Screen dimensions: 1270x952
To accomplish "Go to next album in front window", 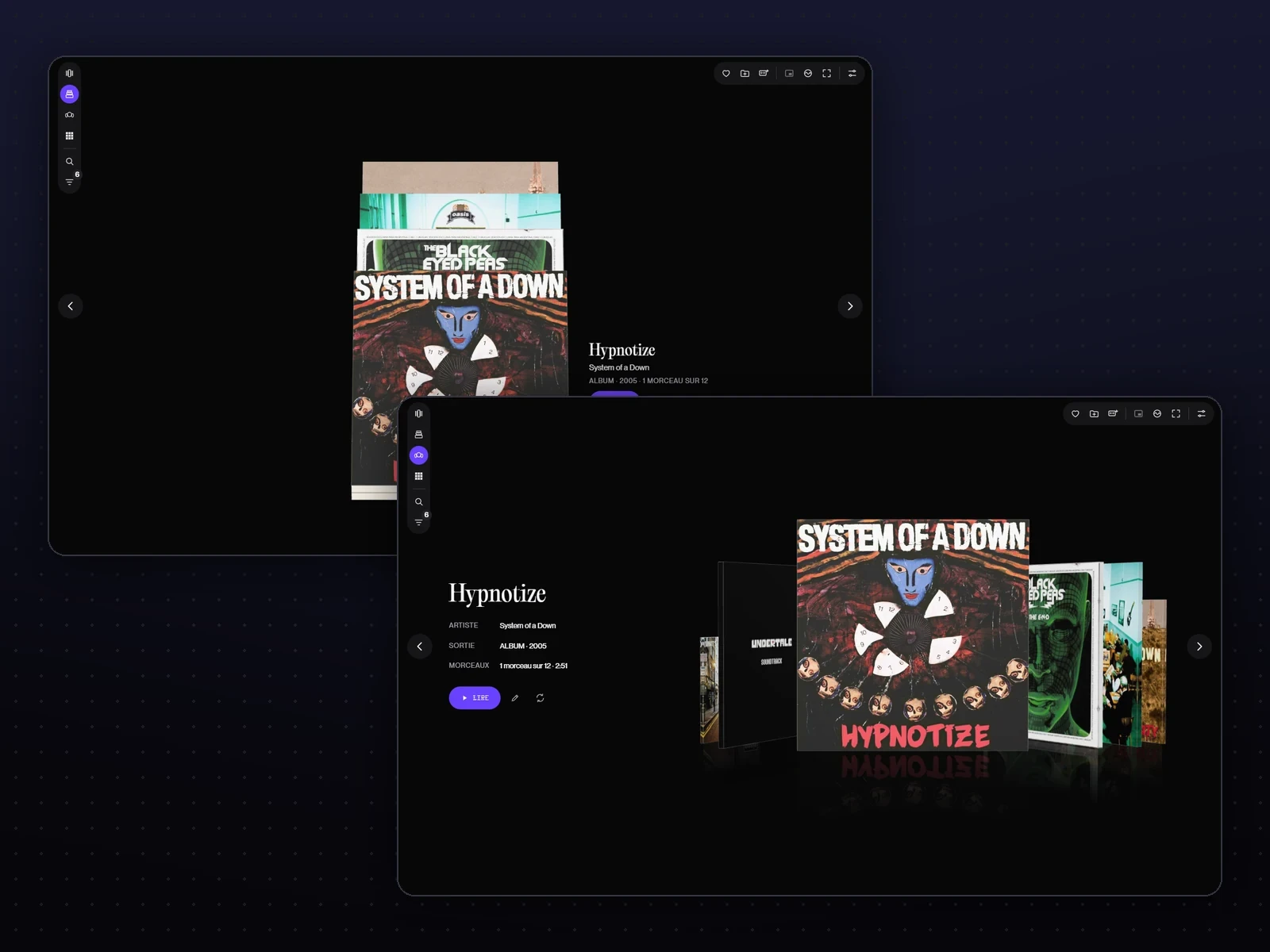I will (1199, 647).
